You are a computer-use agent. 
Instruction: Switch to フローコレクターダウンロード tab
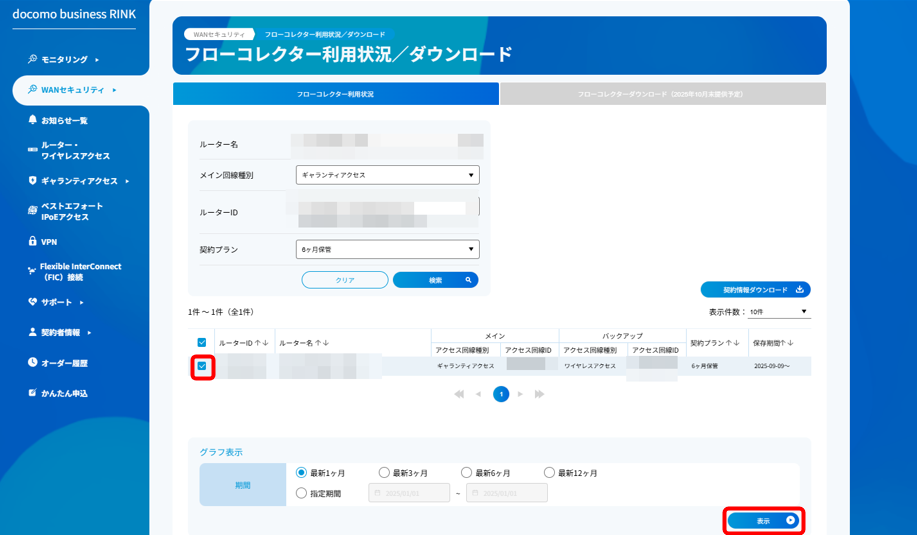[x=663, y=94]
